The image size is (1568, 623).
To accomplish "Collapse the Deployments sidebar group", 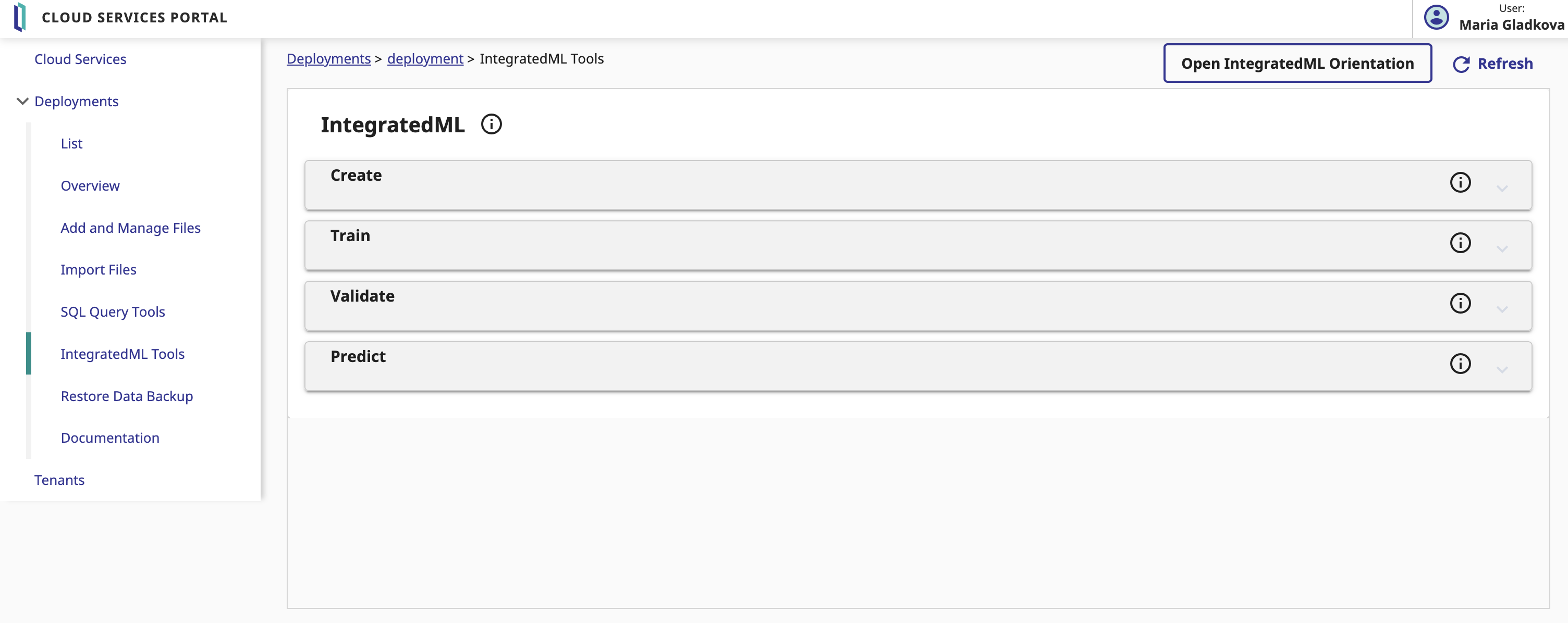I will (22, 101).
